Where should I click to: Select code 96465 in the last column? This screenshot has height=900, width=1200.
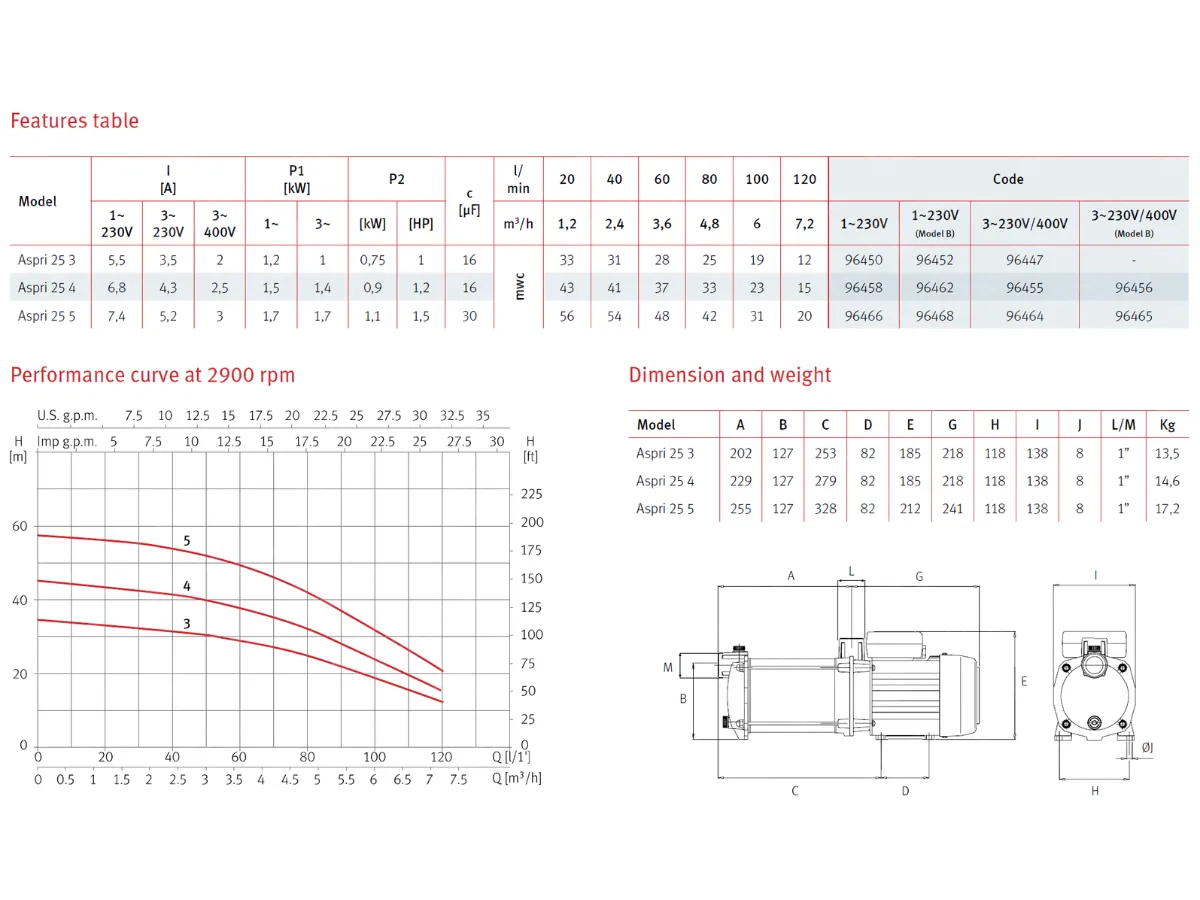coord(1134,316)
